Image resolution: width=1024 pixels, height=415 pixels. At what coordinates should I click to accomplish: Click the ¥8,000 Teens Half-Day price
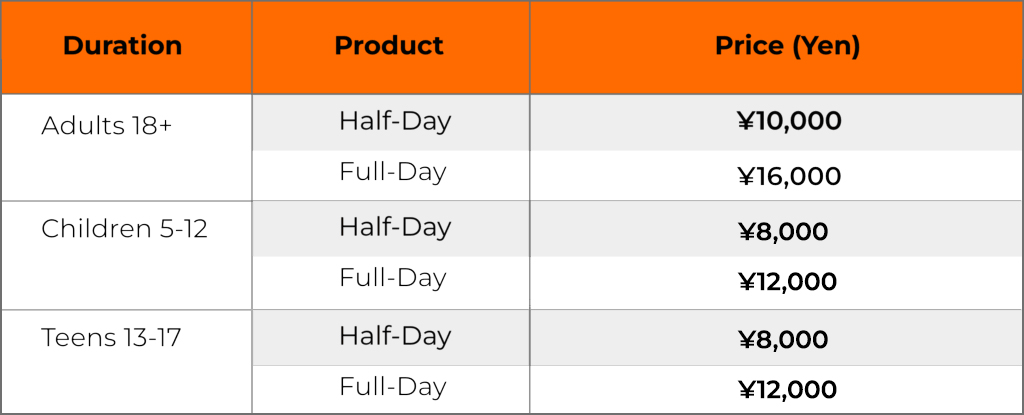tap(782, 340)
